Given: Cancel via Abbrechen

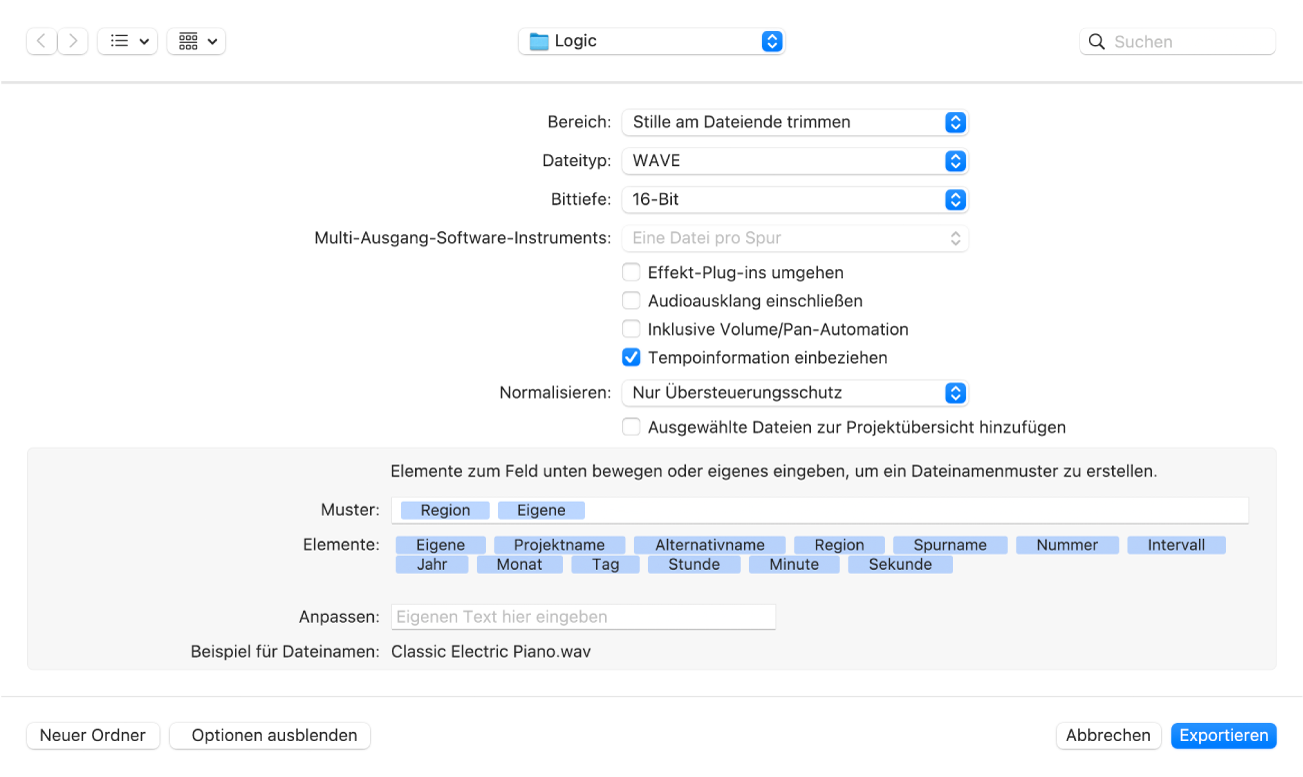Looking at the screenshot, I should point(1108,735).
